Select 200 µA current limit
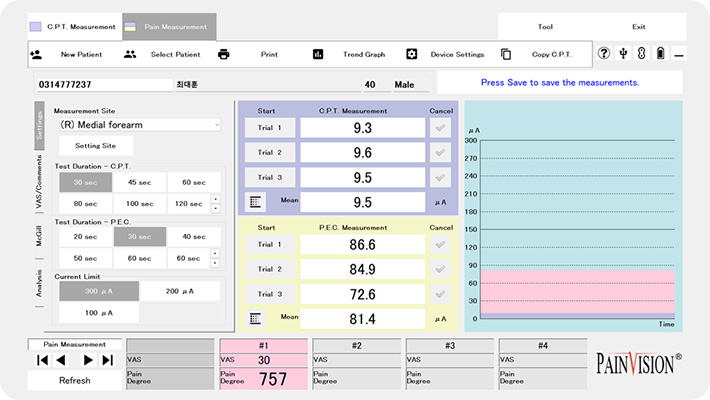This screenshot has height=400, width=710. (180, 291)
